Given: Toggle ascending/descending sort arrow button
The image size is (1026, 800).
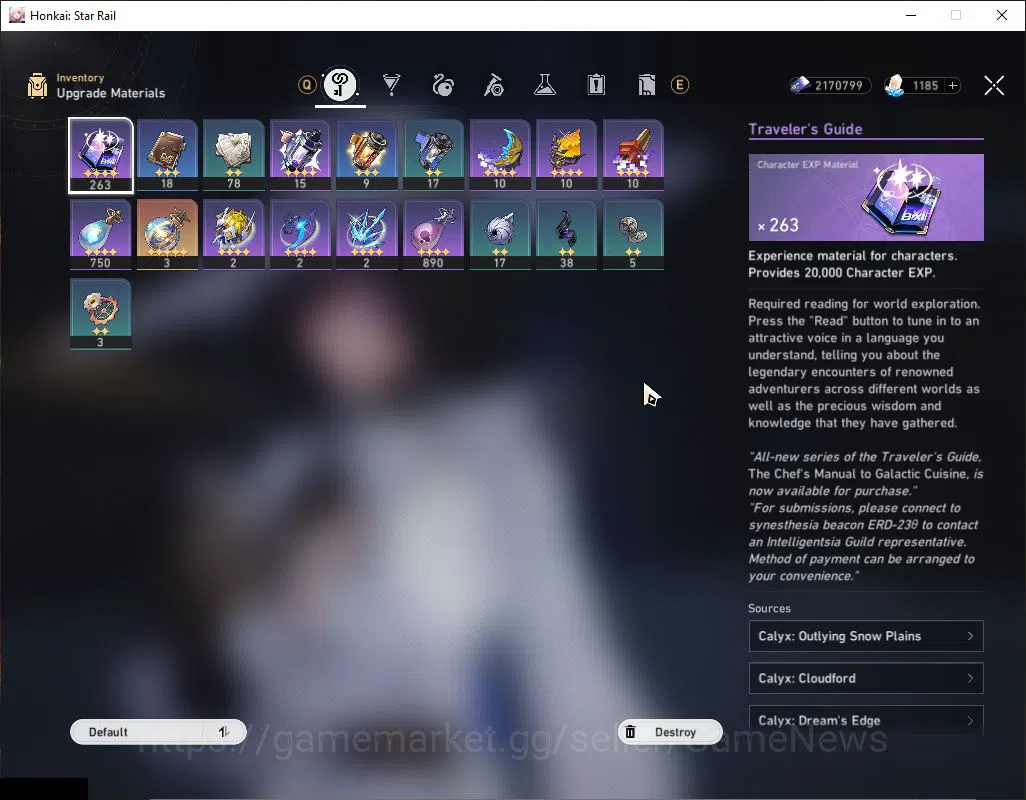Looking at the screenshot, I should pyautogui.click(x=224, y=732).
